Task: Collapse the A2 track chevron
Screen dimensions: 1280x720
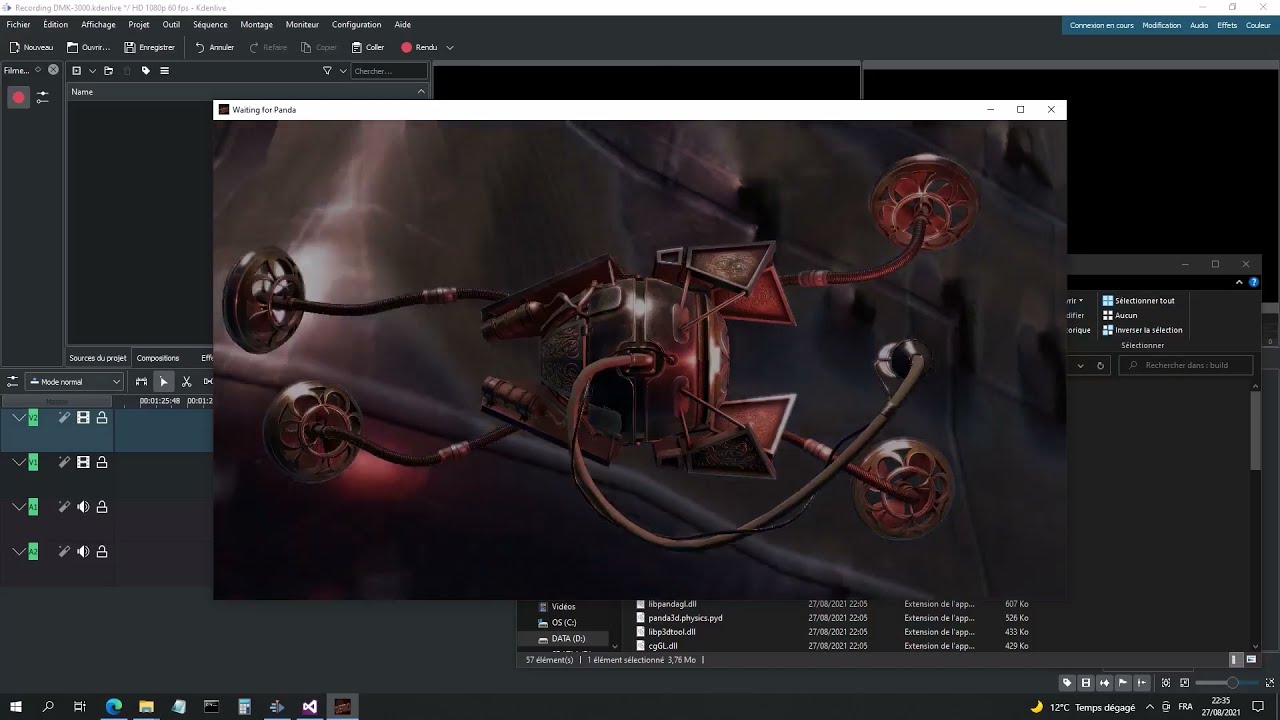Action: coord(18,551)
